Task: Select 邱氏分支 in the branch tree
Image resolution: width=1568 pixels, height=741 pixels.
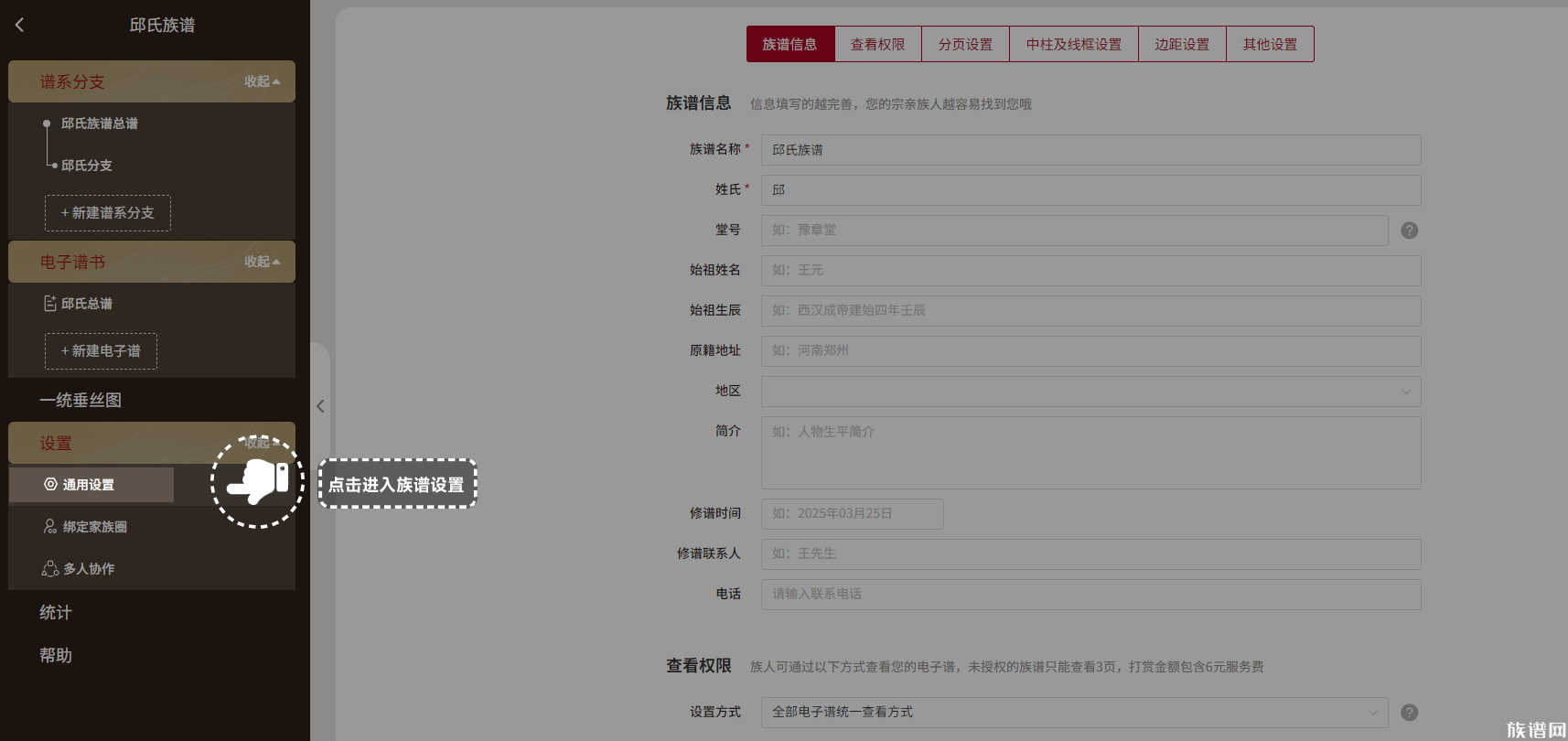Action: (87, 166)
